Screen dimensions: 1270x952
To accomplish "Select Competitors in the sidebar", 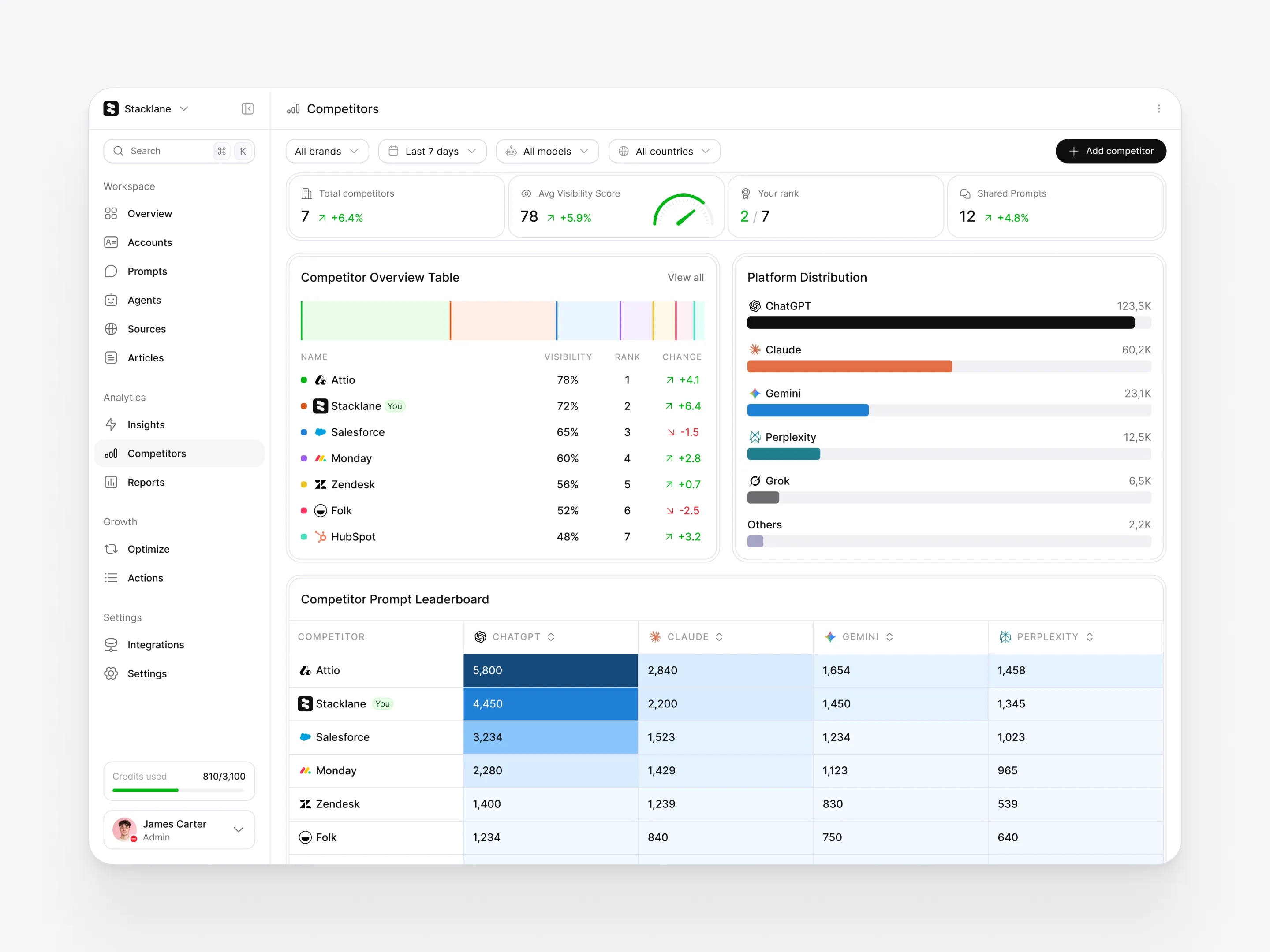I will pyautogui.click(x=179, y=454).
